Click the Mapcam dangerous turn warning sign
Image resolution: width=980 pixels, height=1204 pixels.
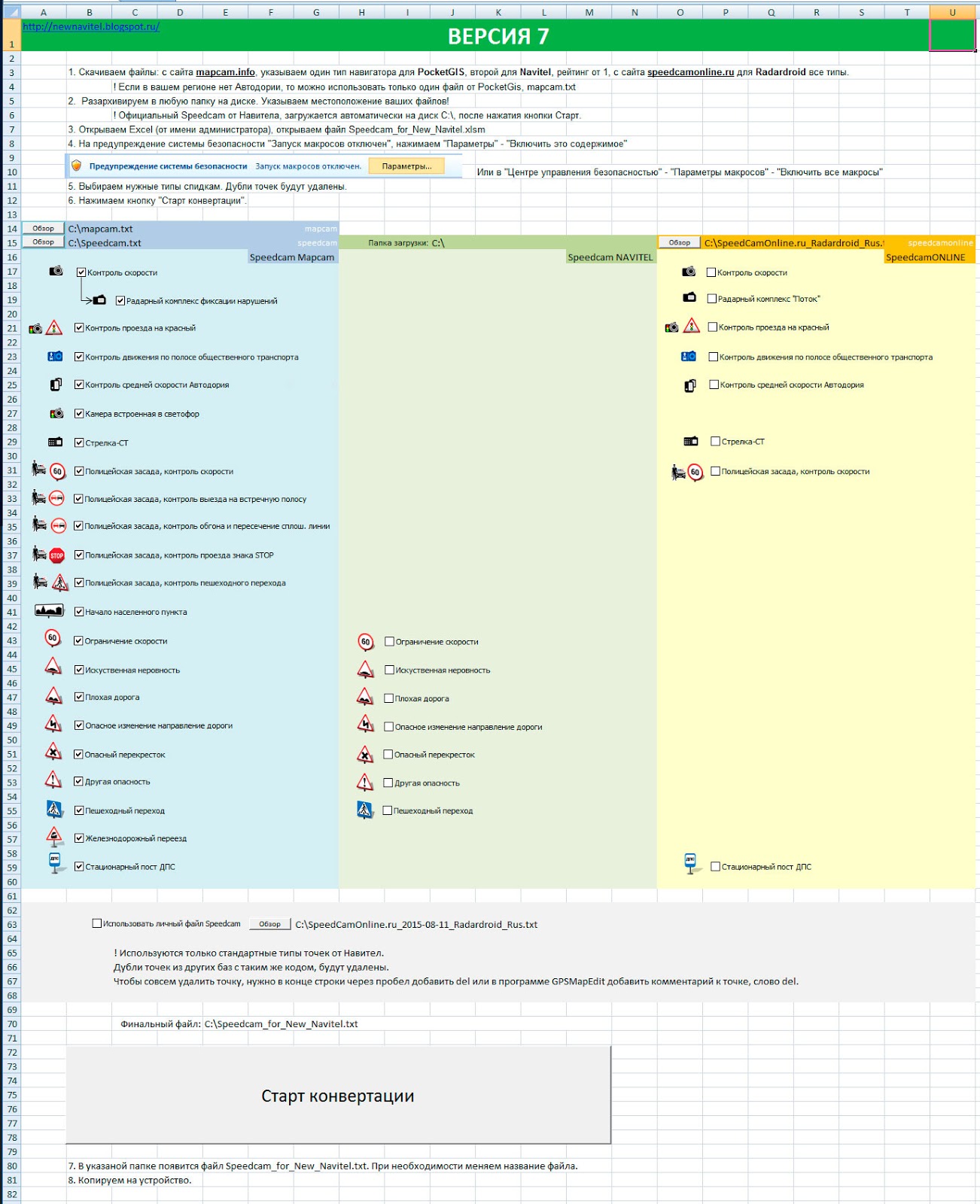pyautogui.click(x=53, y=724)
